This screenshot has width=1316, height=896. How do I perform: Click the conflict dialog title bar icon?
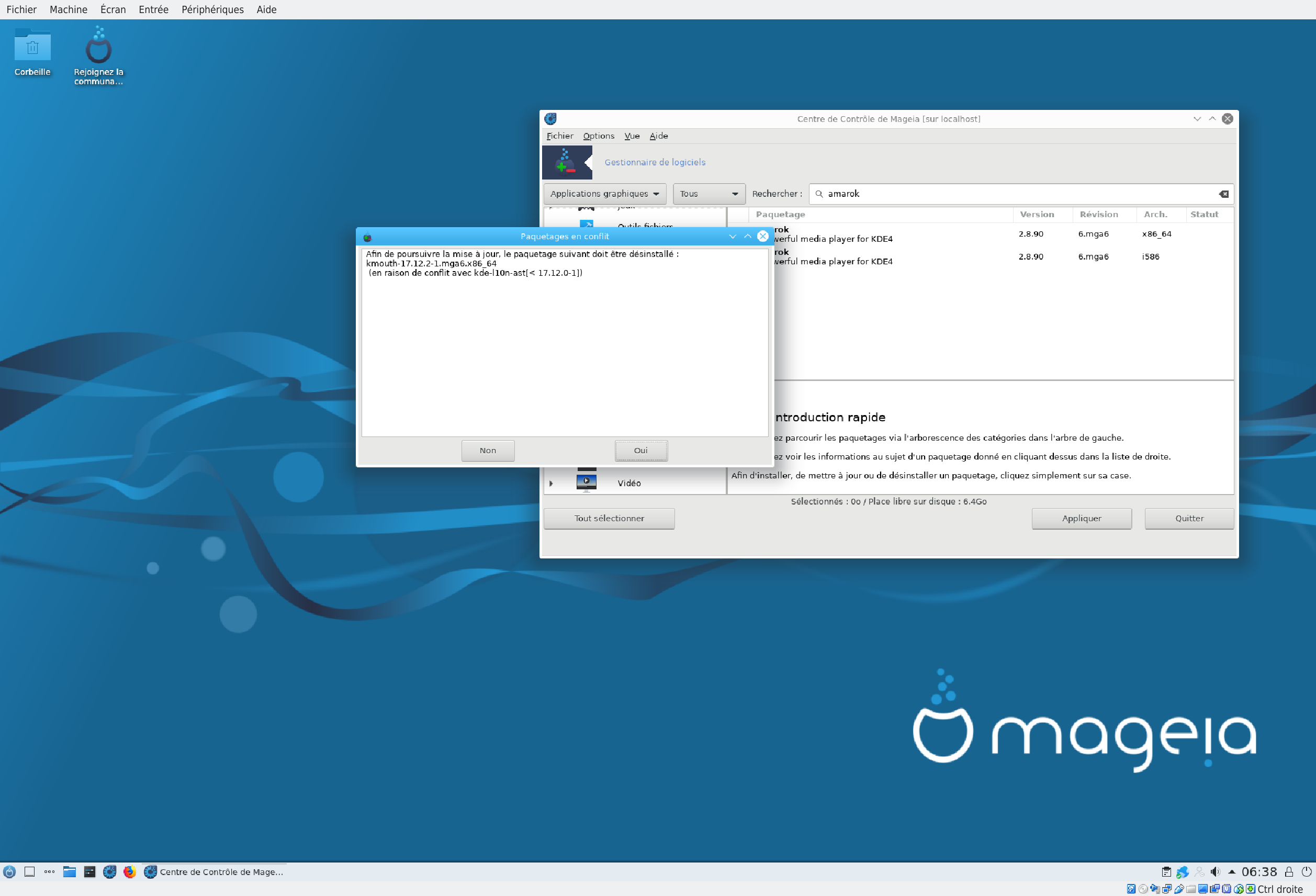pos(367,237)
